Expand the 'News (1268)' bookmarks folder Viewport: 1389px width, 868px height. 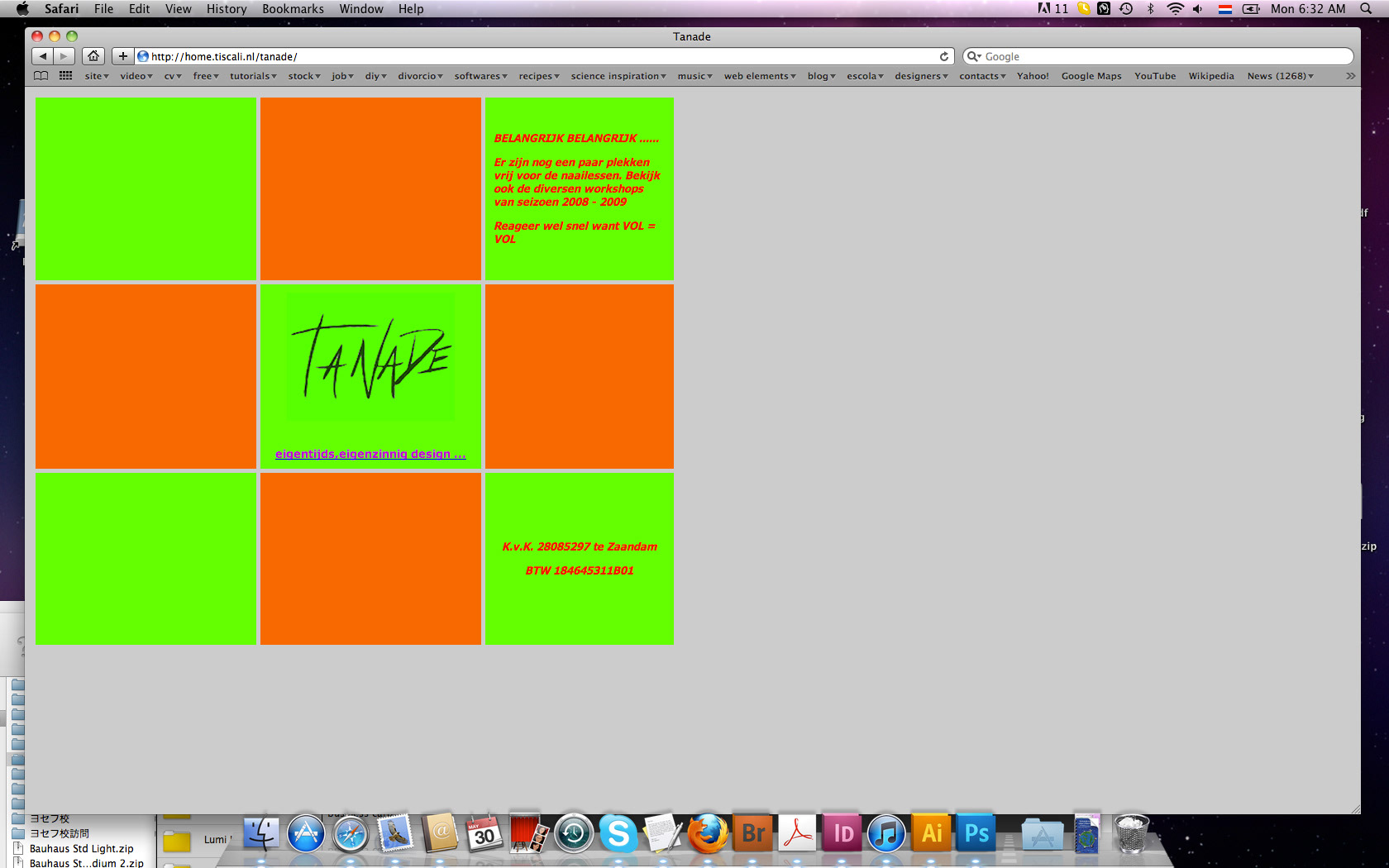[x=1281, y=76]
